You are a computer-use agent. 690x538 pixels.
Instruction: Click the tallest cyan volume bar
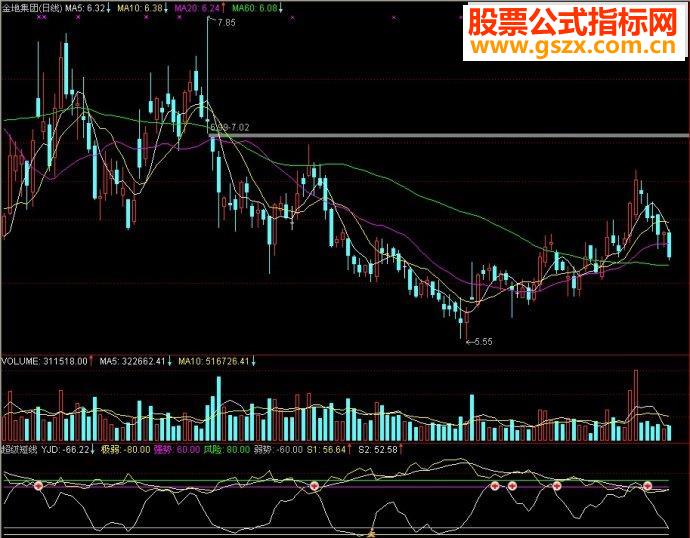coord(219,409)
